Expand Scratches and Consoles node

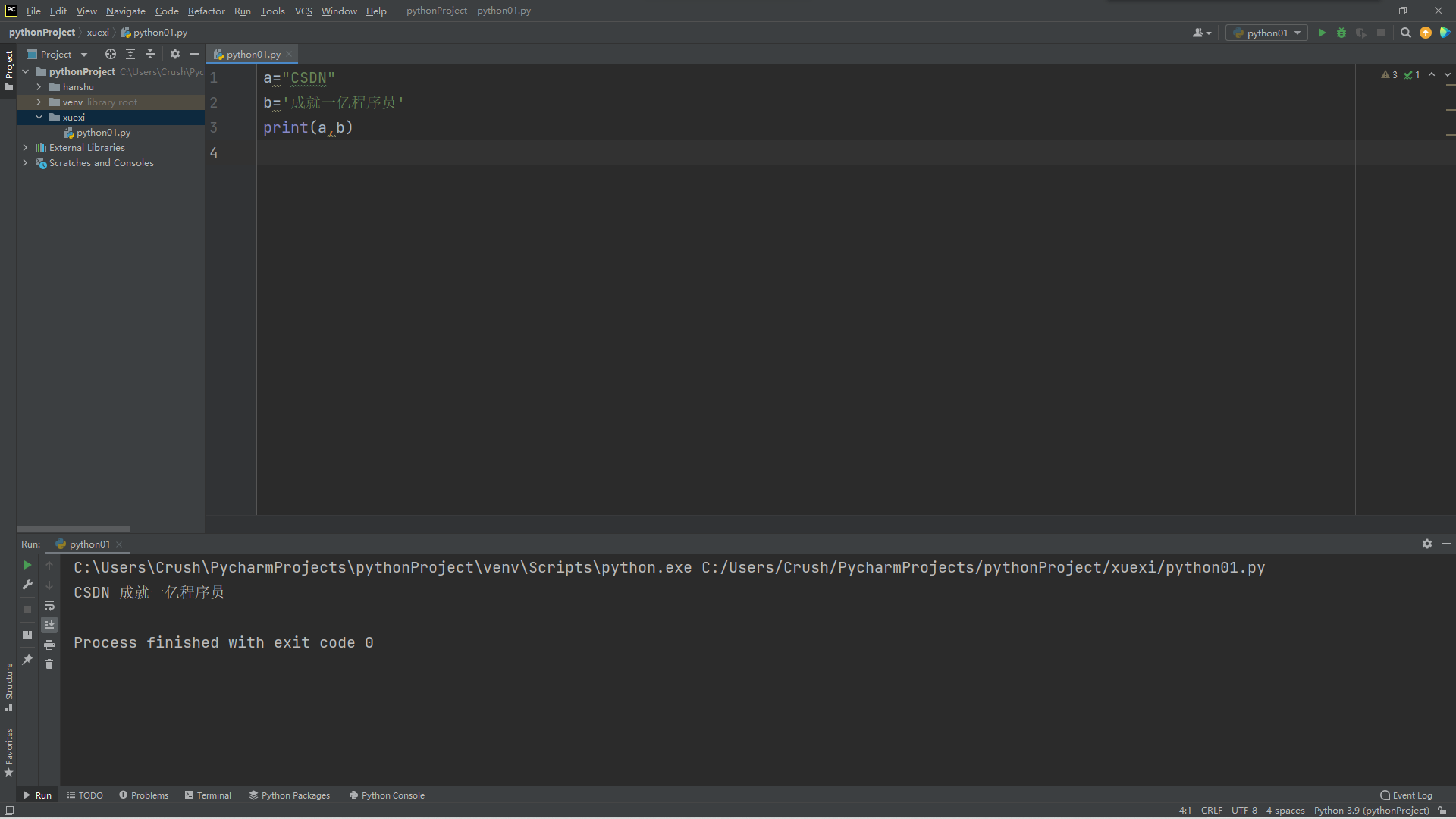[x=25, y=162]
